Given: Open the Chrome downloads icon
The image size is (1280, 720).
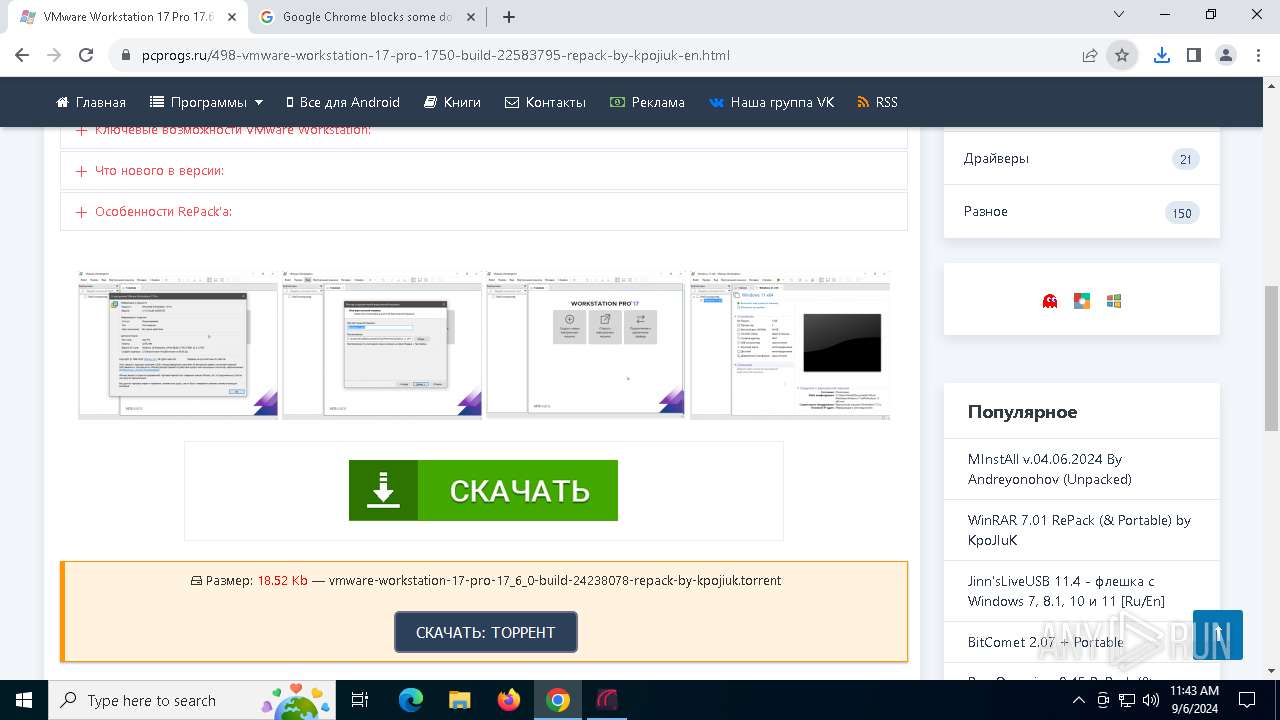Looking at the screenshot, I should [x=1161, y=55].
